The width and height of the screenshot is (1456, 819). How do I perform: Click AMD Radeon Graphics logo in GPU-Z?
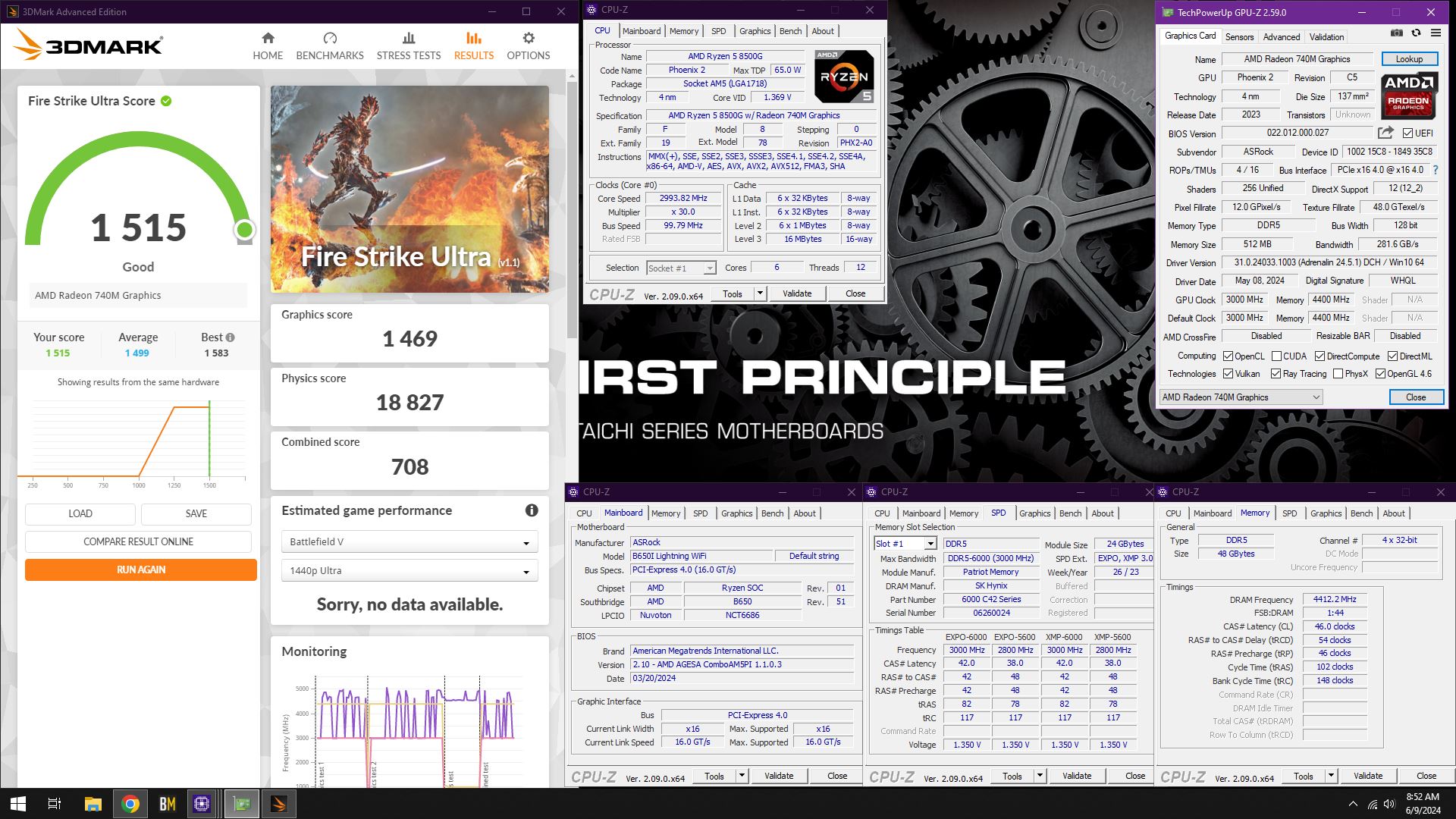point(1409,95)
